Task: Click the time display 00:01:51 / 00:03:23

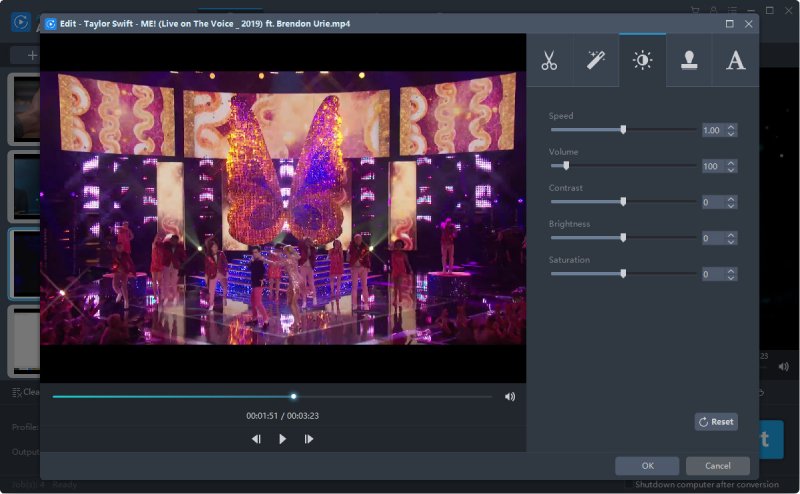Action: [x=282, y=415]
